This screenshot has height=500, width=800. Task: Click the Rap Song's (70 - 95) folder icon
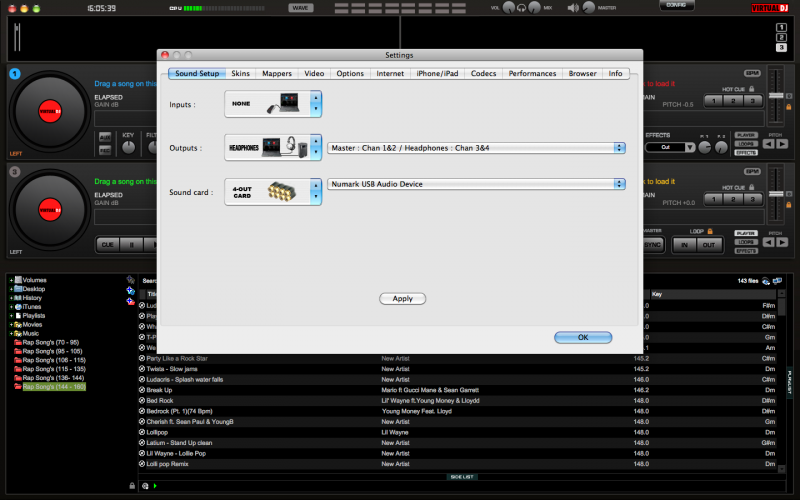coord(19,342)
